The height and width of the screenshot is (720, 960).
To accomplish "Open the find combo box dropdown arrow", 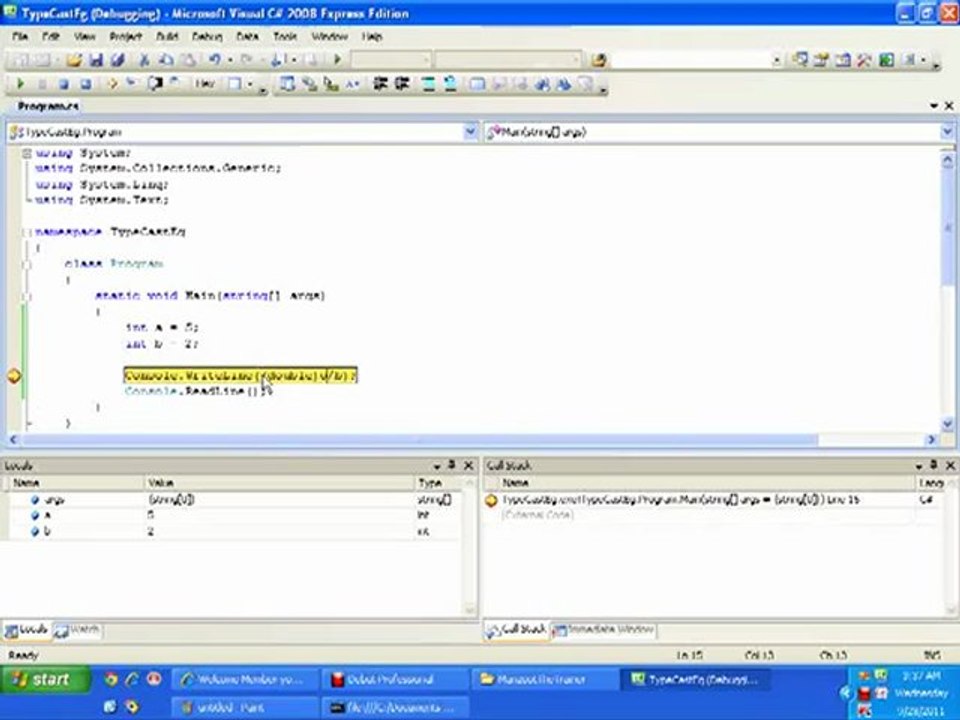I will [x=776, y=60].
